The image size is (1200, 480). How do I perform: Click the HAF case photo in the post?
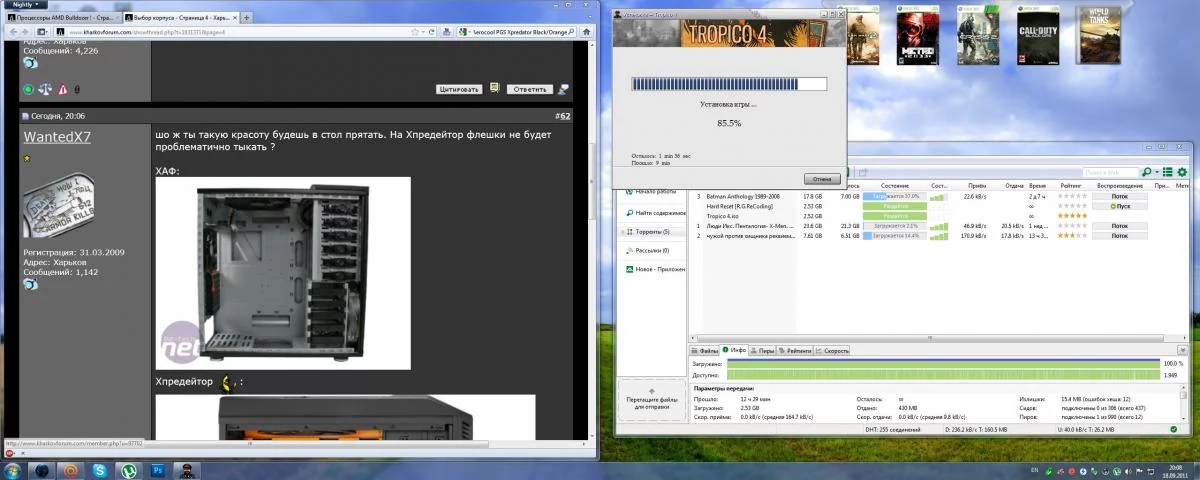click(x=283, y=273)
